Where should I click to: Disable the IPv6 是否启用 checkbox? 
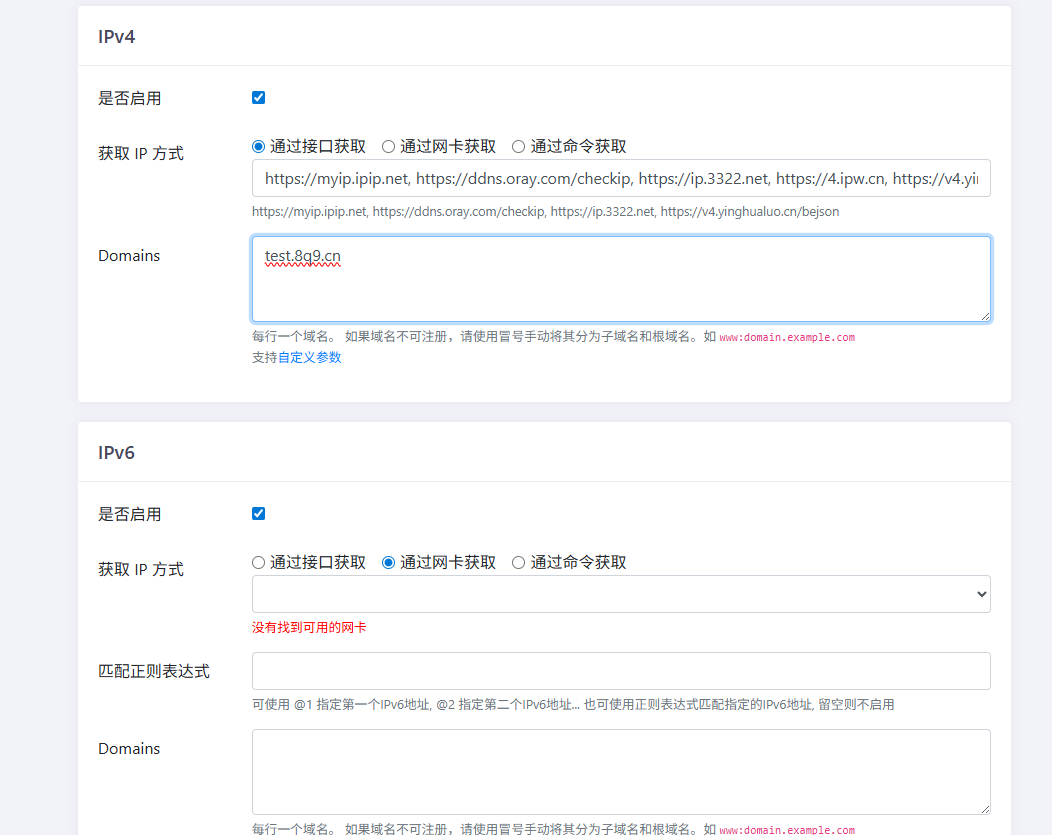pyautogui.click(x=258, y=514)
